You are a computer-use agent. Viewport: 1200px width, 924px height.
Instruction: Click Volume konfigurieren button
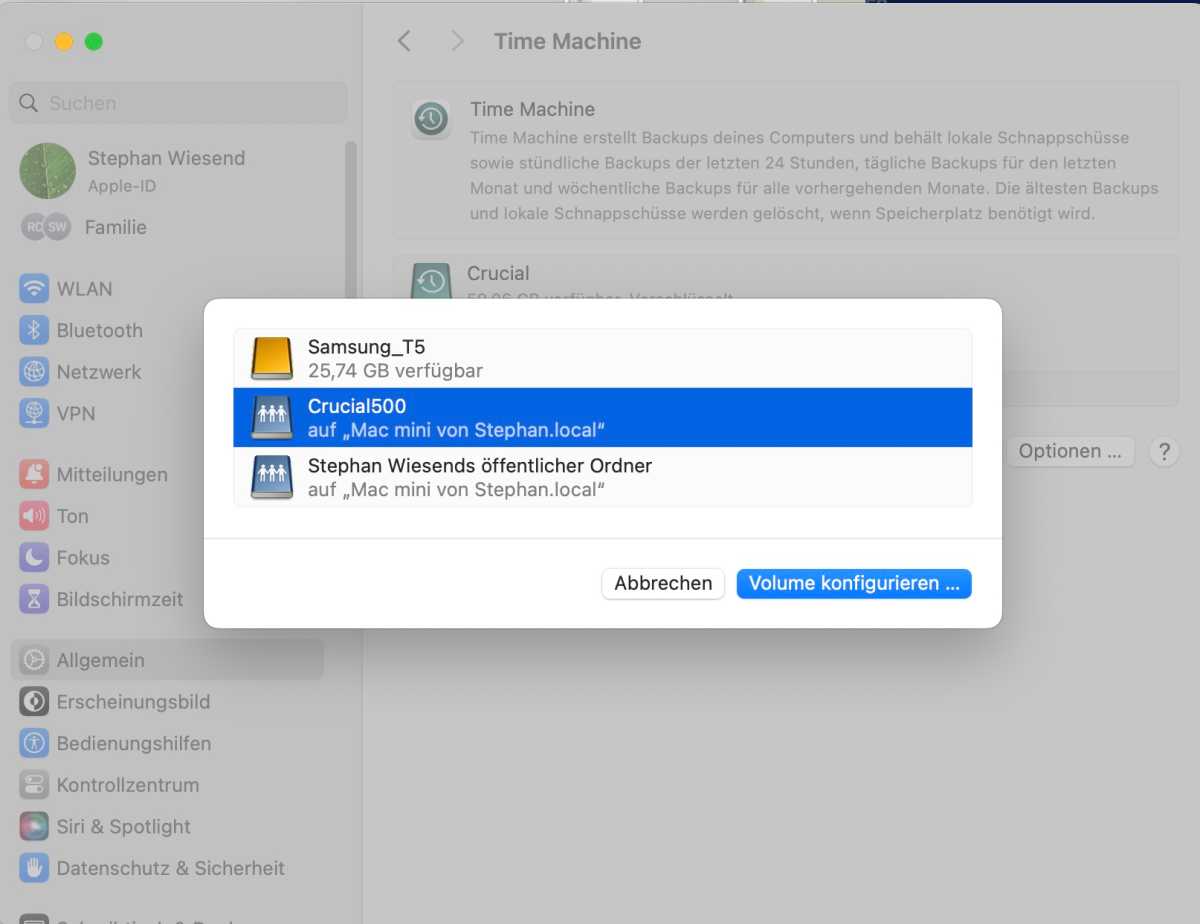click(x=854, y=583)
